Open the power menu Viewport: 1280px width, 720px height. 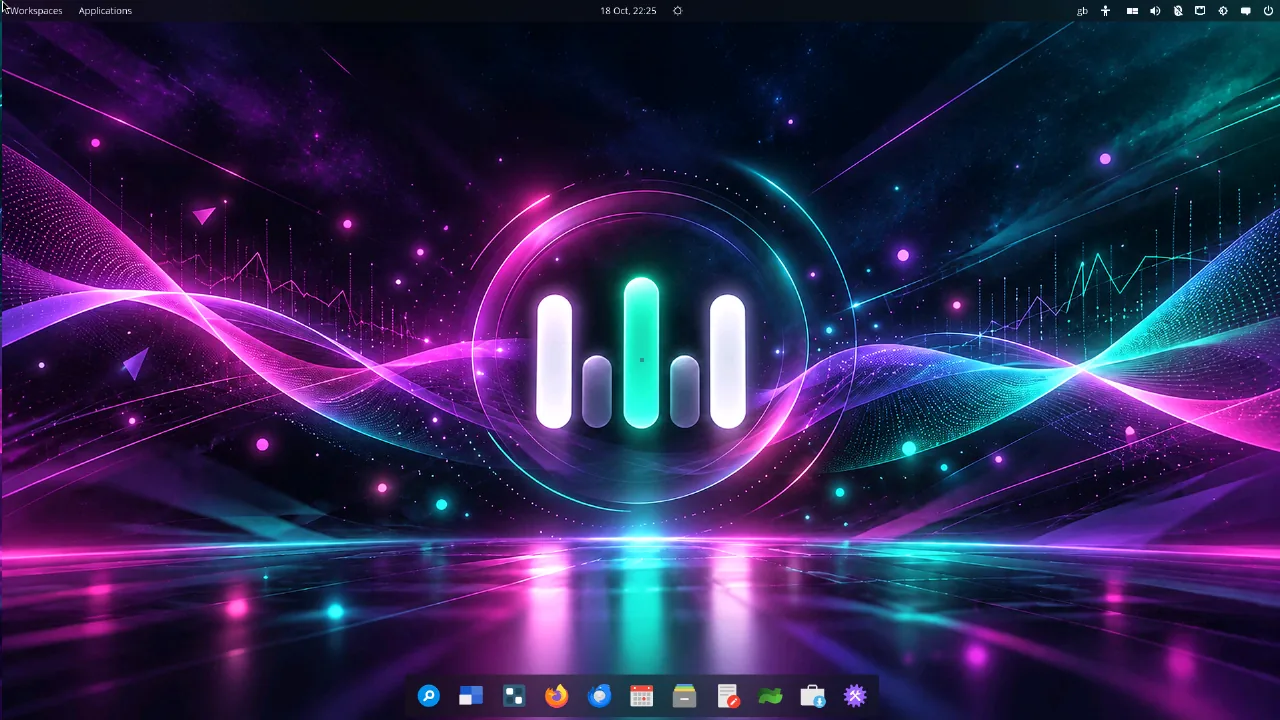(1268, 11)
